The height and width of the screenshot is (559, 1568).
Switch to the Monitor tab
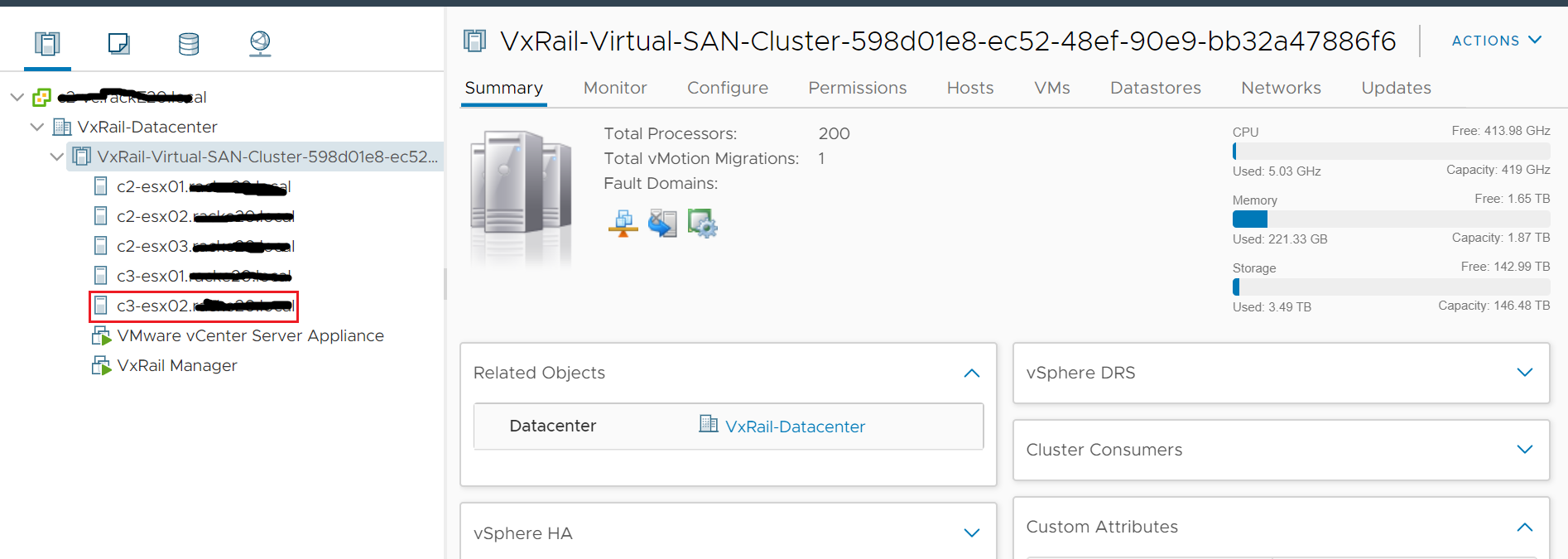[x=614, y=88]
